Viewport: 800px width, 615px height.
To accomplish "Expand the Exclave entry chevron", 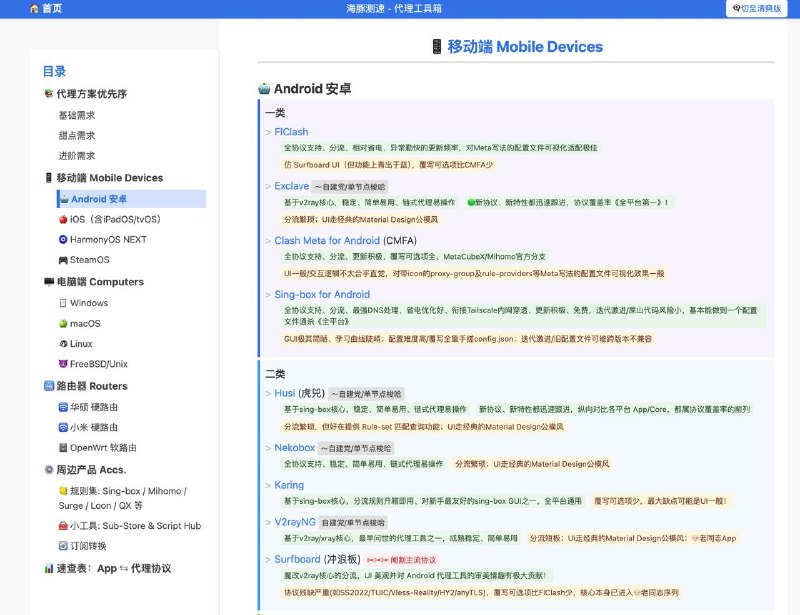I will [267, 186].
